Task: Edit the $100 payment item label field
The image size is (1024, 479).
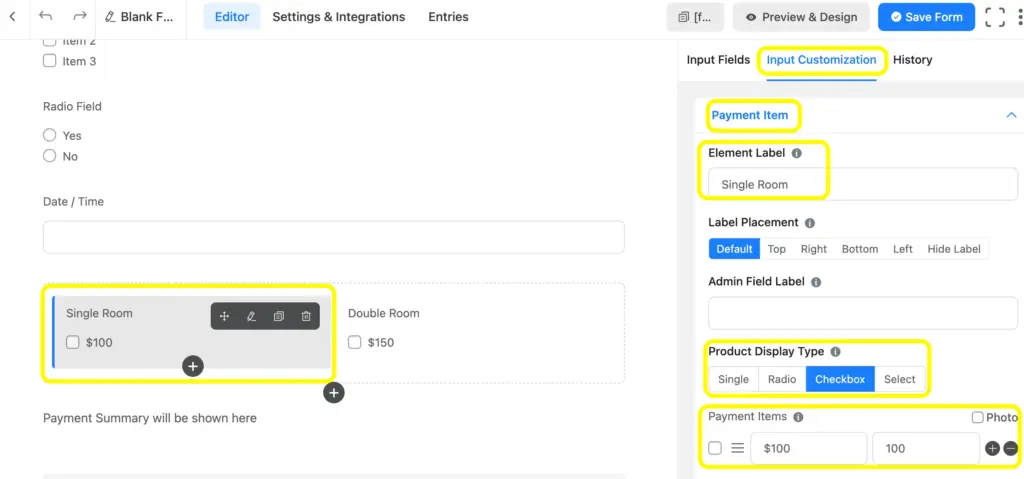Action: [x=808, y=448]
